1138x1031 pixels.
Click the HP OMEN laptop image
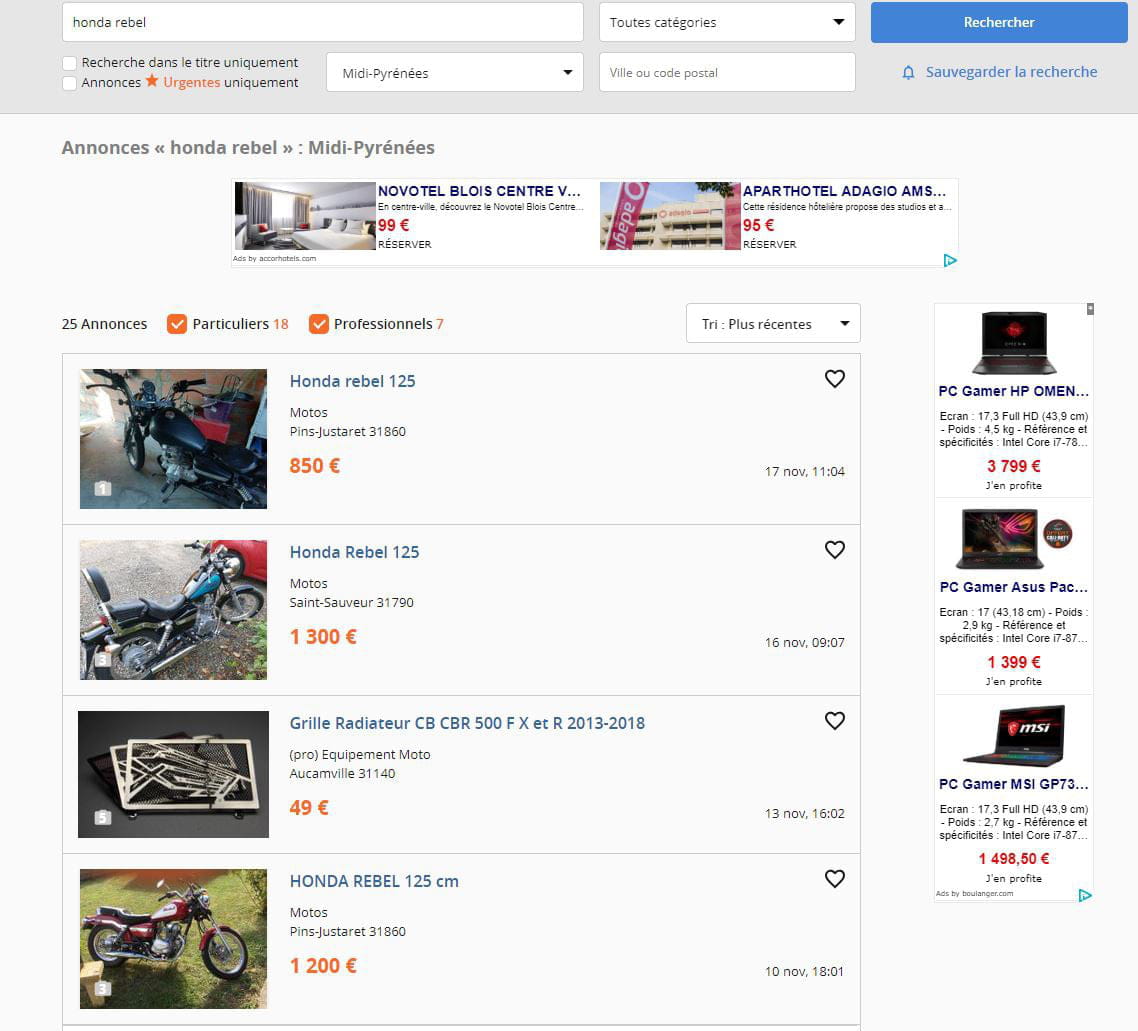pyautogui.click(x=1014, y=342)
